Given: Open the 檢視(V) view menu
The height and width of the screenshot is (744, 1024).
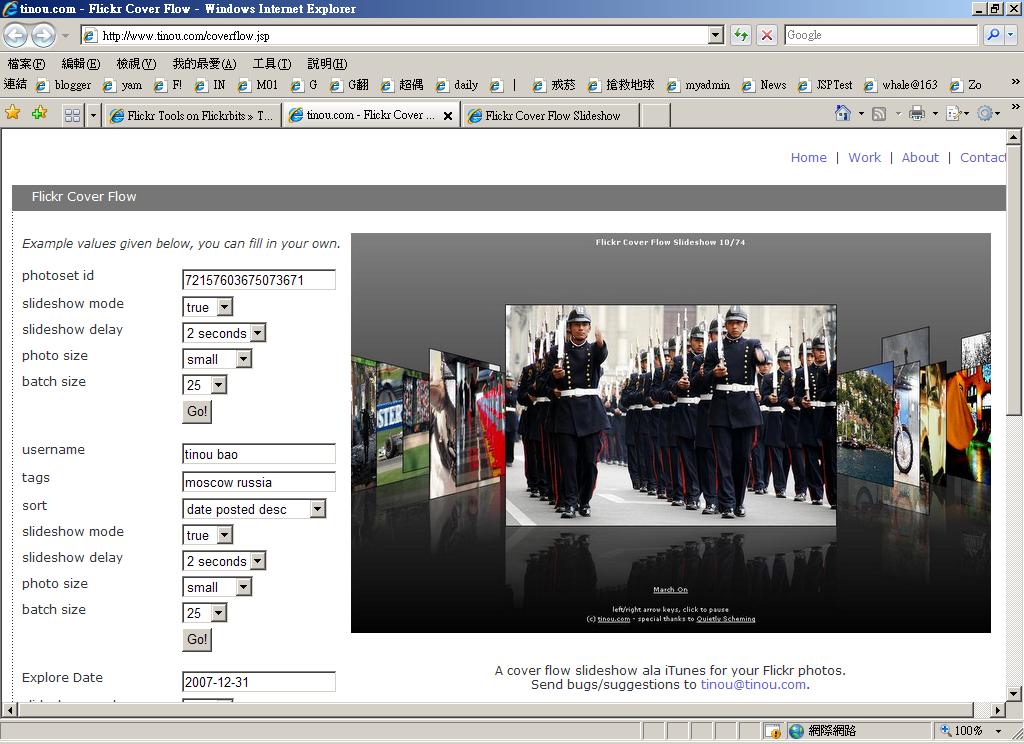Looking at the screenshot, I should 136,64.
